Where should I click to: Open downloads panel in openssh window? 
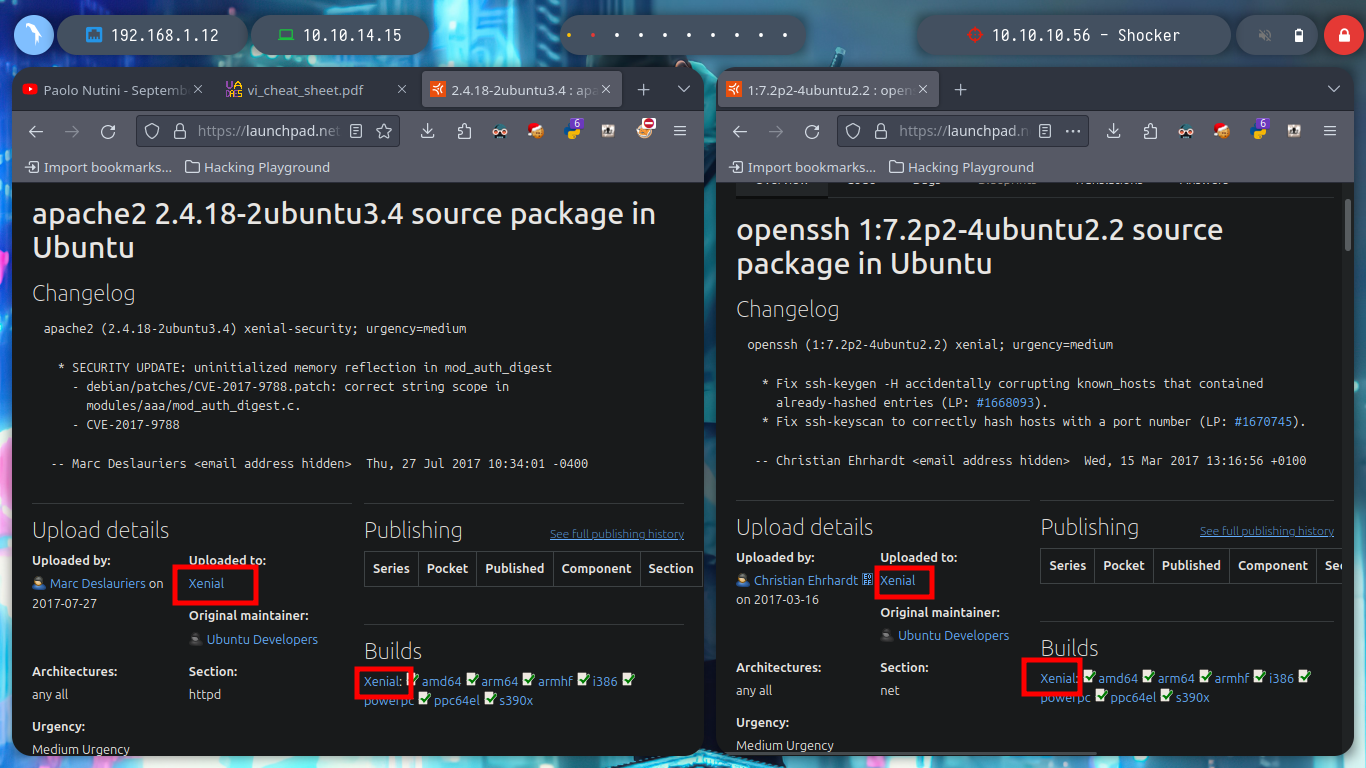(1116, 131)
